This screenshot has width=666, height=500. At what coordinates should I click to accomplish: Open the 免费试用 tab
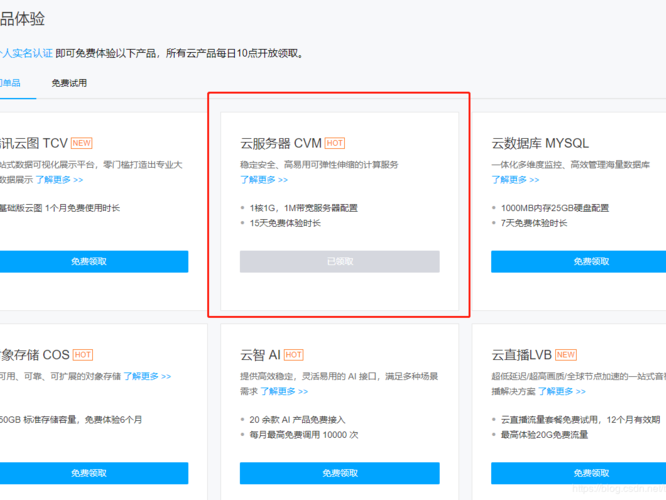(69, 83)
